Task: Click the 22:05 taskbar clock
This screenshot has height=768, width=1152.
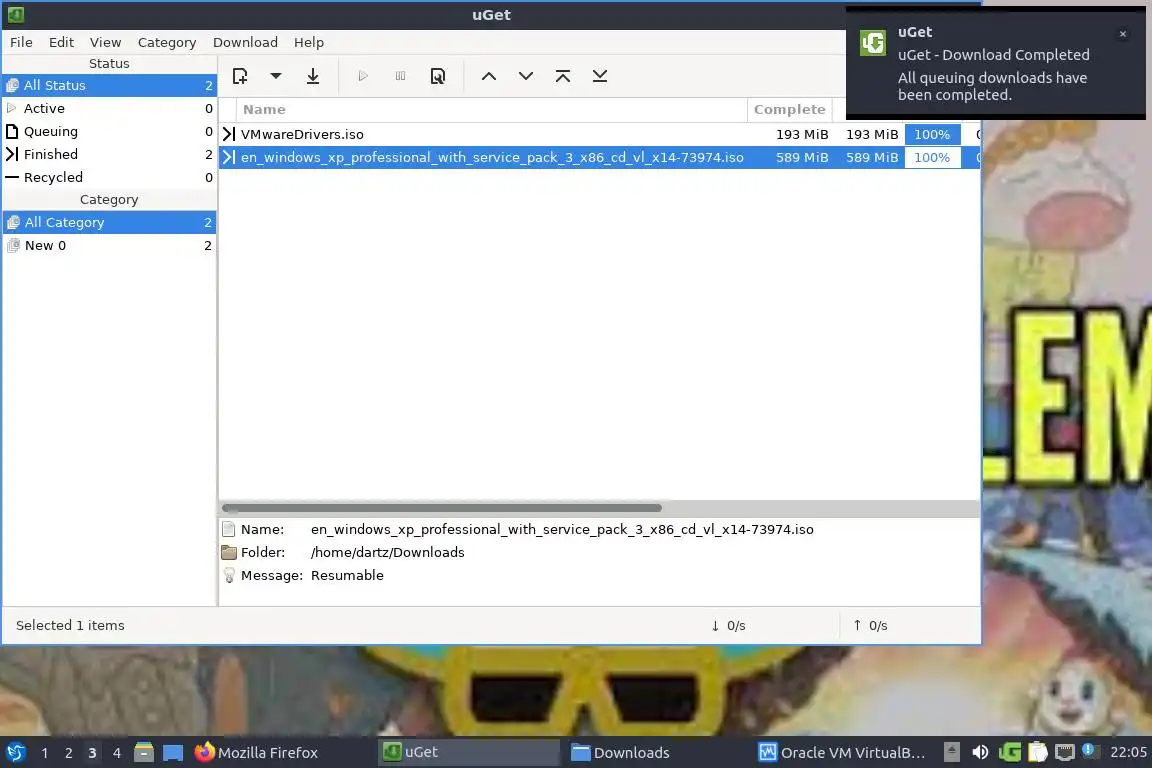Action: tap(1128, 753)
